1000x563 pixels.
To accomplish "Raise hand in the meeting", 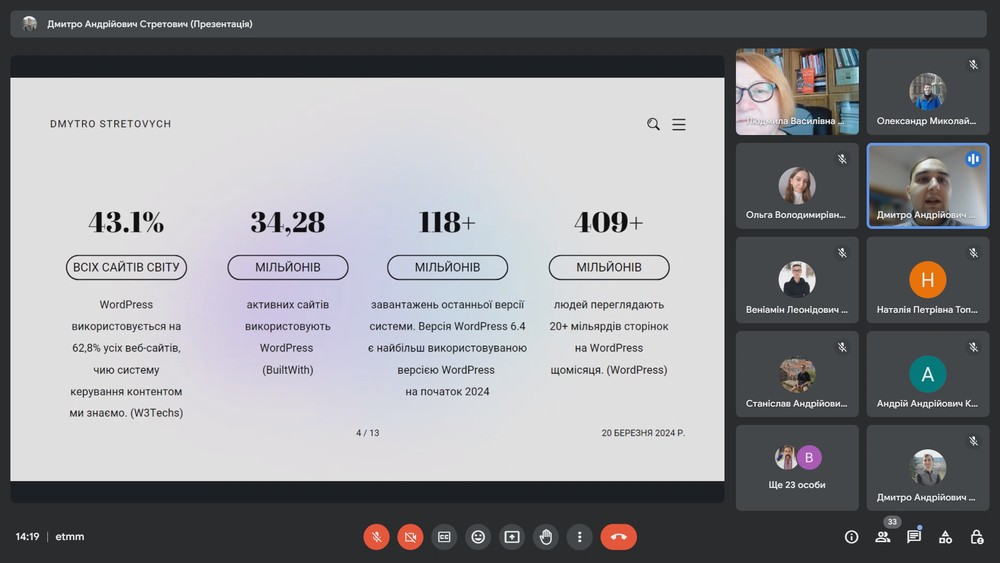I will 545,537.
